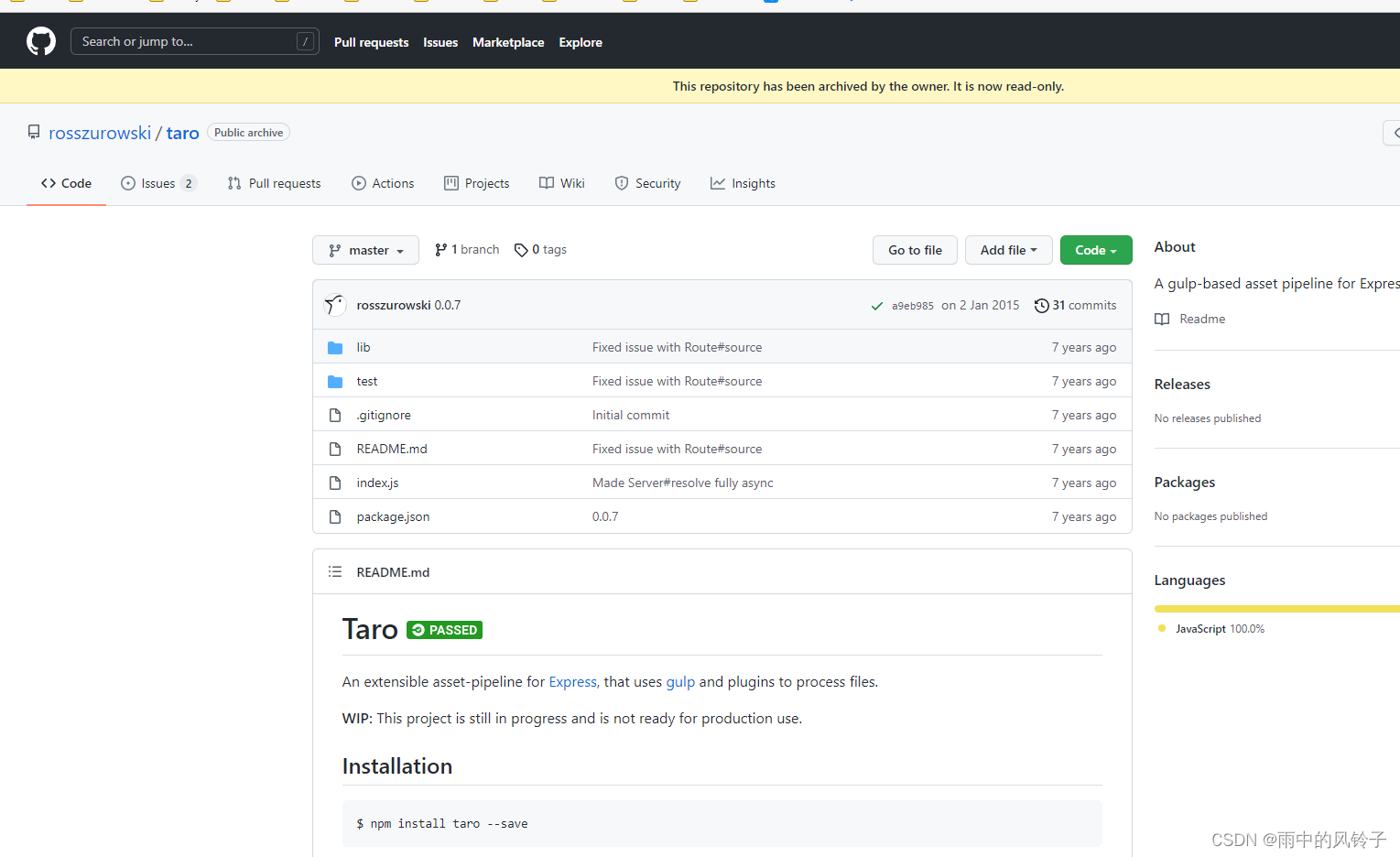Viewport: 1400px width, 857px height.
Task: Go to Explore
Action: point(581,42)
